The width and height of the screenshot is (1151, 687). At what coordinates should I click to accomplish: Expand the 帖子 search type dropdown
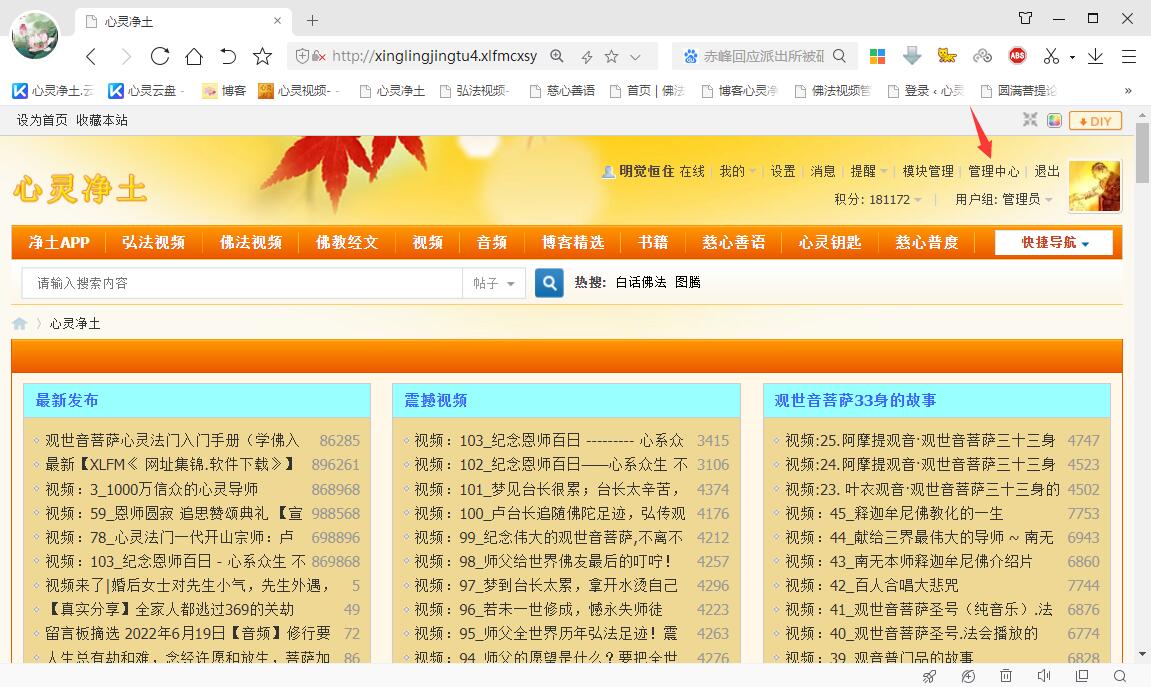(493, 283)
